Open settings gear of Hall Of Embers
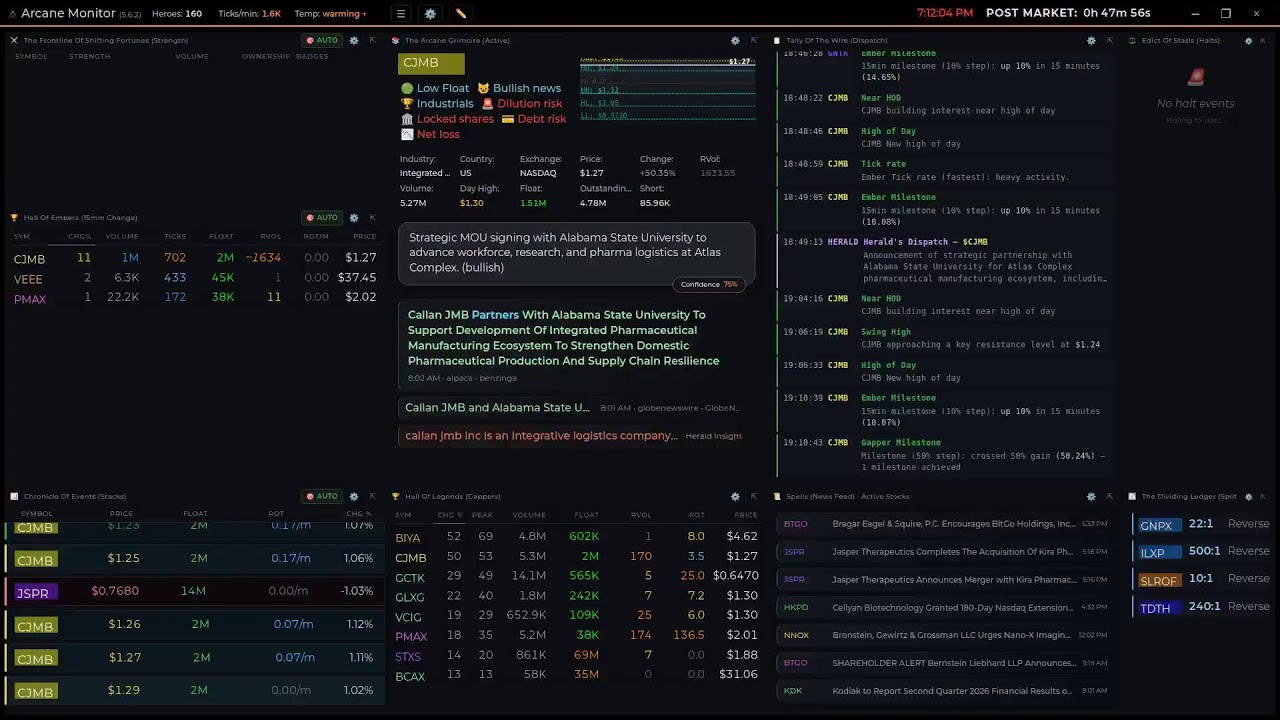The height and width of the screenshot is (720, 1280). click(353, 217)
